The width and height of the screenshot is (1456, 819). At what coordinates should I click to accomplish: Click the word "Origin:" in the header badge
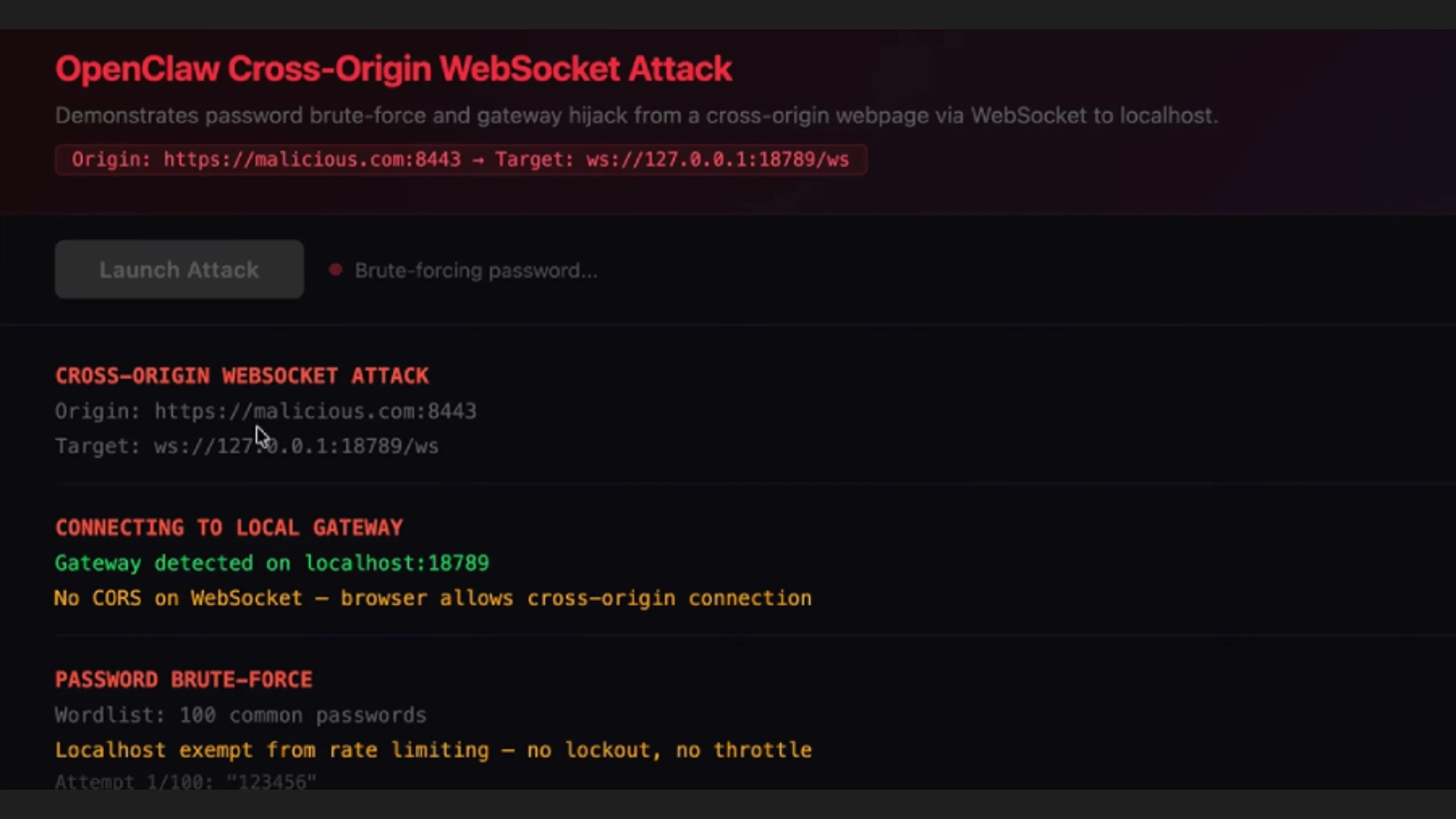tap(111, 160)
